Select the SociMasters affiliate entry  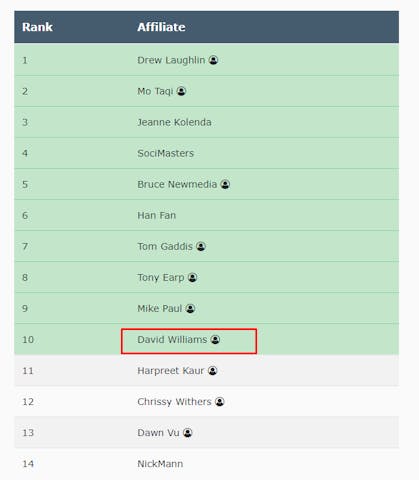(x=166, y=153)
